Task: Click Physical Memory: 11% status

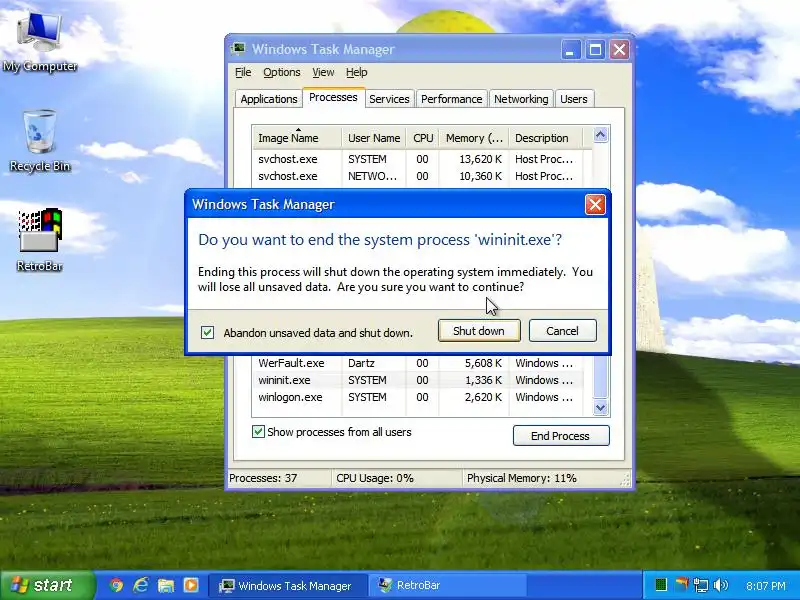Action: coord(521,478)
